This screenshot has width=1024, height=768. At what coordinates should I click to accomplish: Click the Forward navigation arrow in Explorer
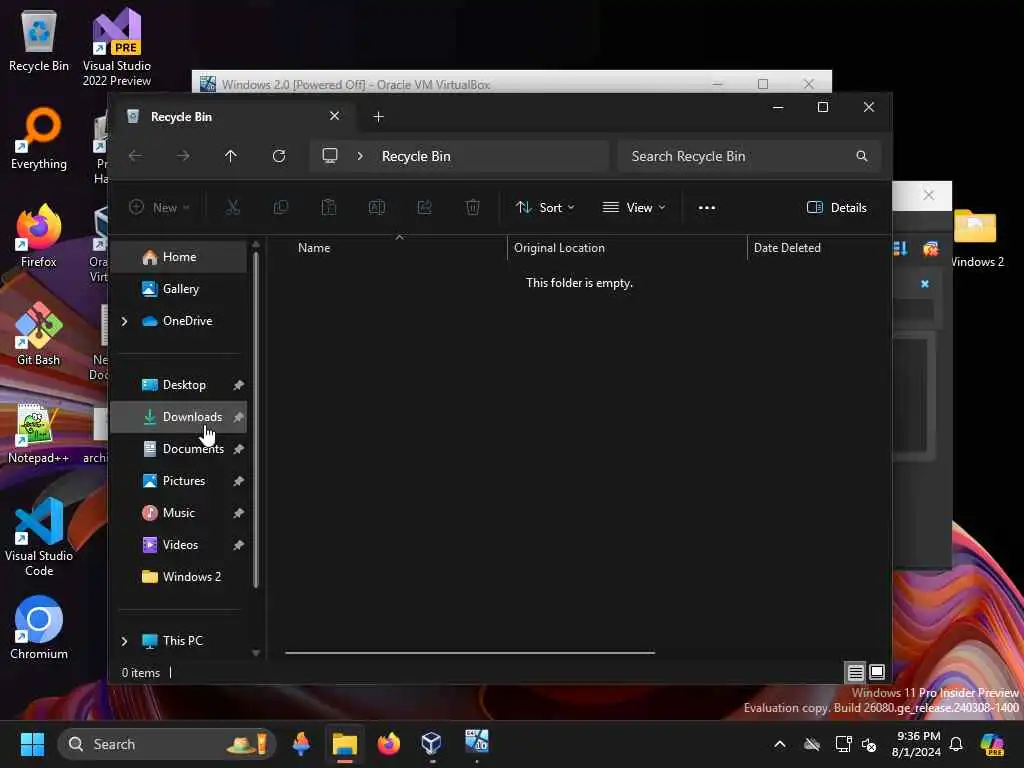tap(184, 156)
